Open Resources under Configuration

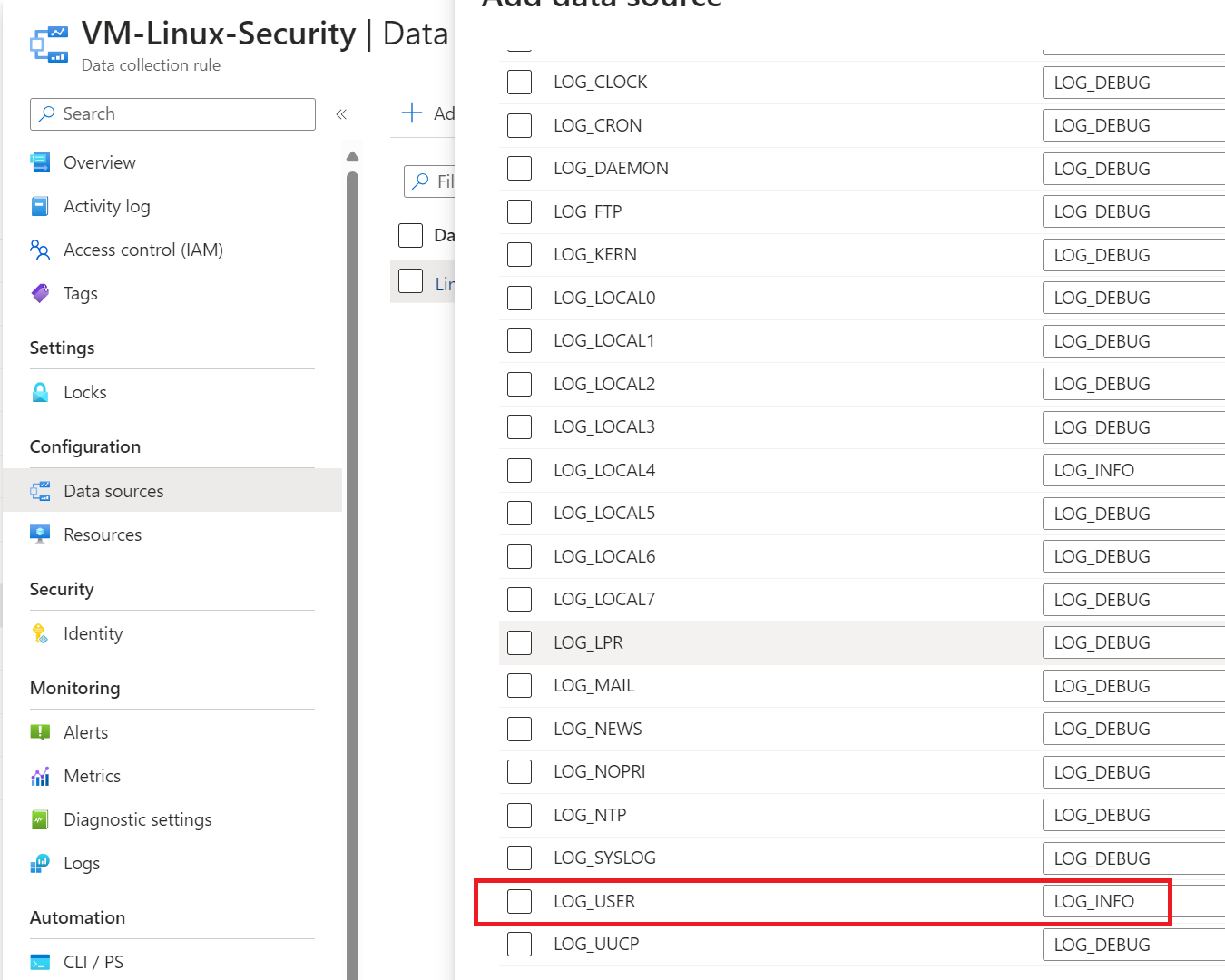point(103,534)
